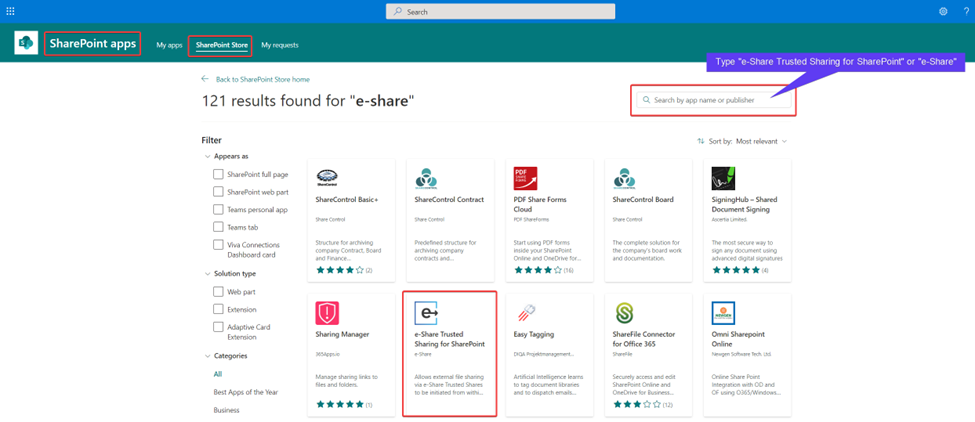Click the ShareControl Contract app logo
The width and height of the screenshot is (975, 422).
click(426, 178)
